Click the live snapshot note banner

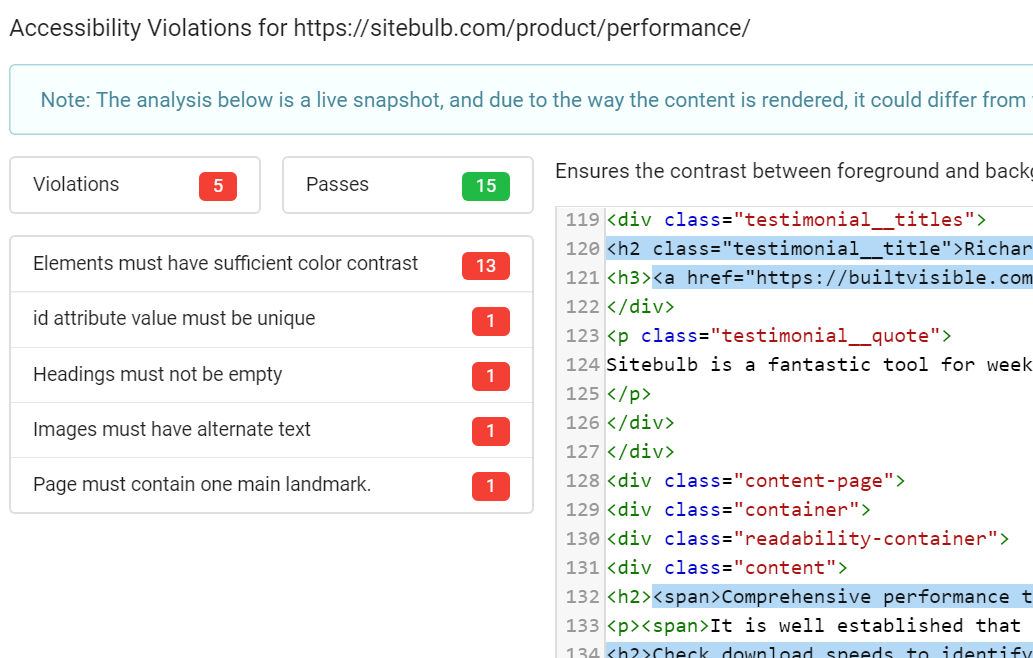521,100
